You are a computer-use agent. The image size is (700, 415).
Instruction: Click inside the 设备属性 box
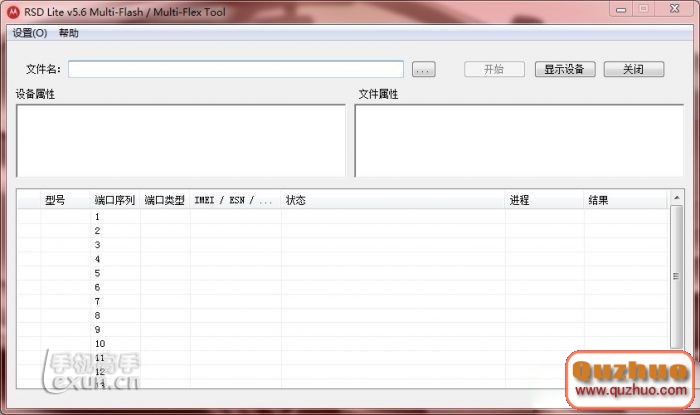[x=181, y=141]
